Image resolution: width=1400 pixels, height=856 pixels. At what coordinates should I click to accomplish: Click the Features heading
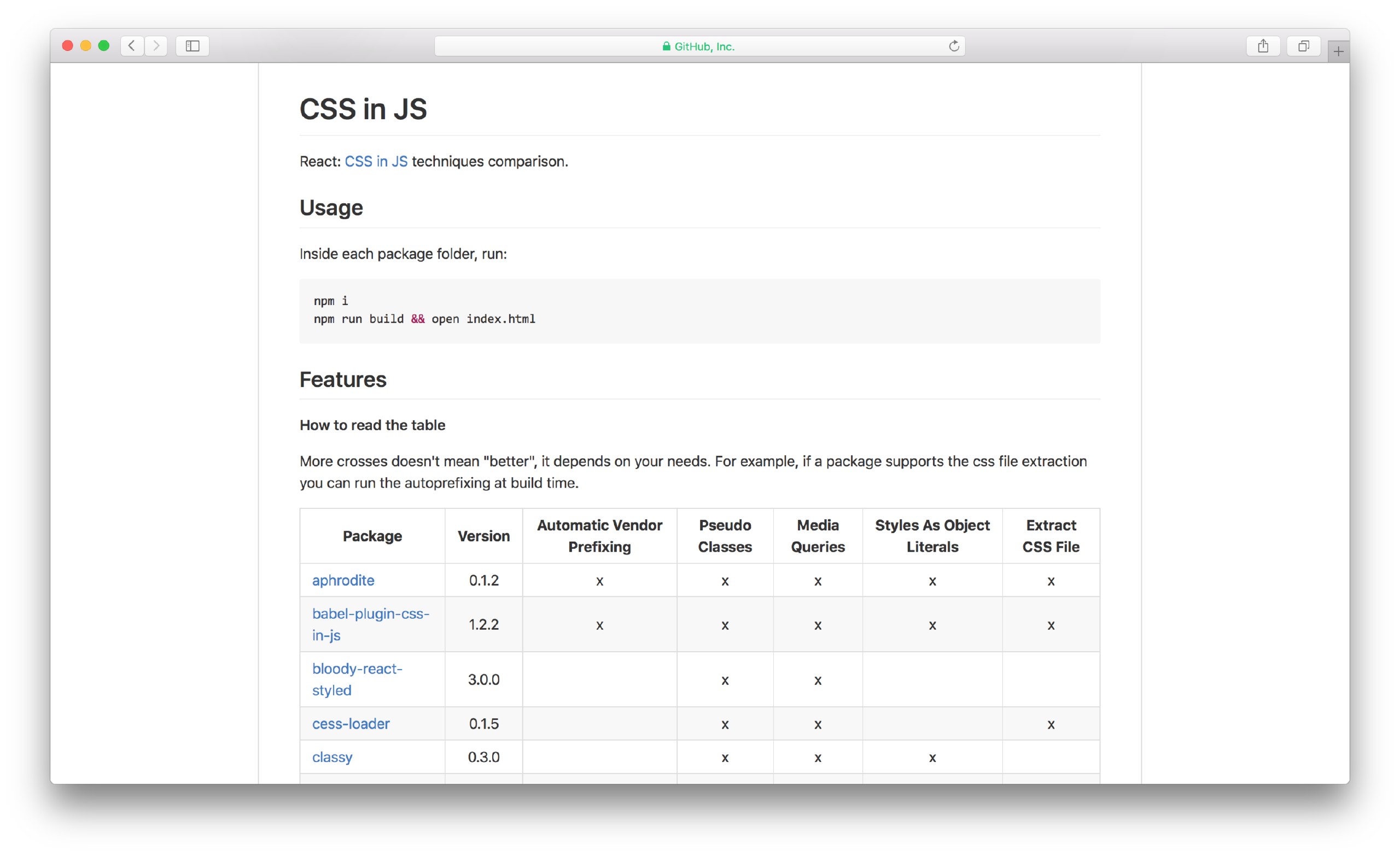343,379
